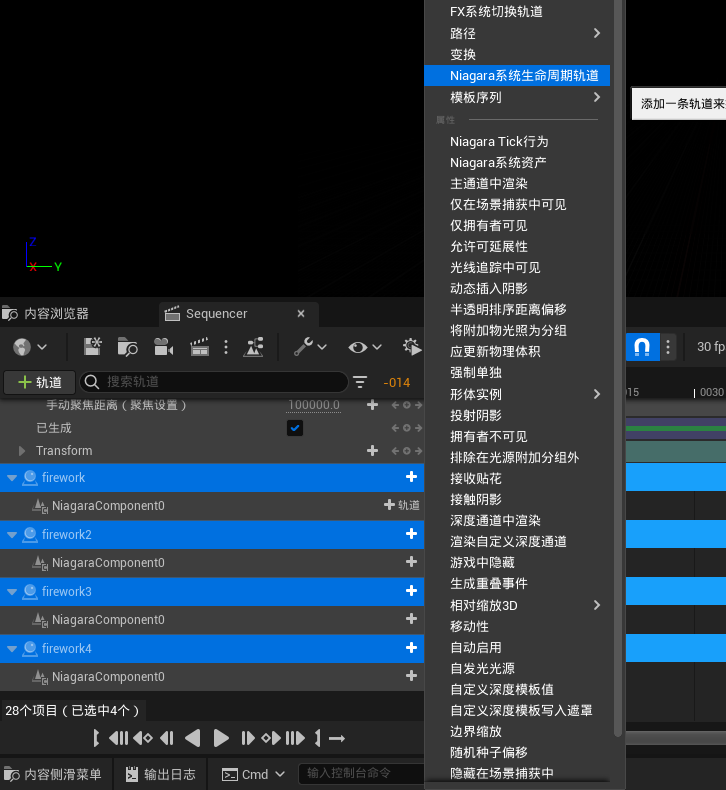Close the Sequencer tab
This screenshot has width=726, height=790.
pos(301,313)
